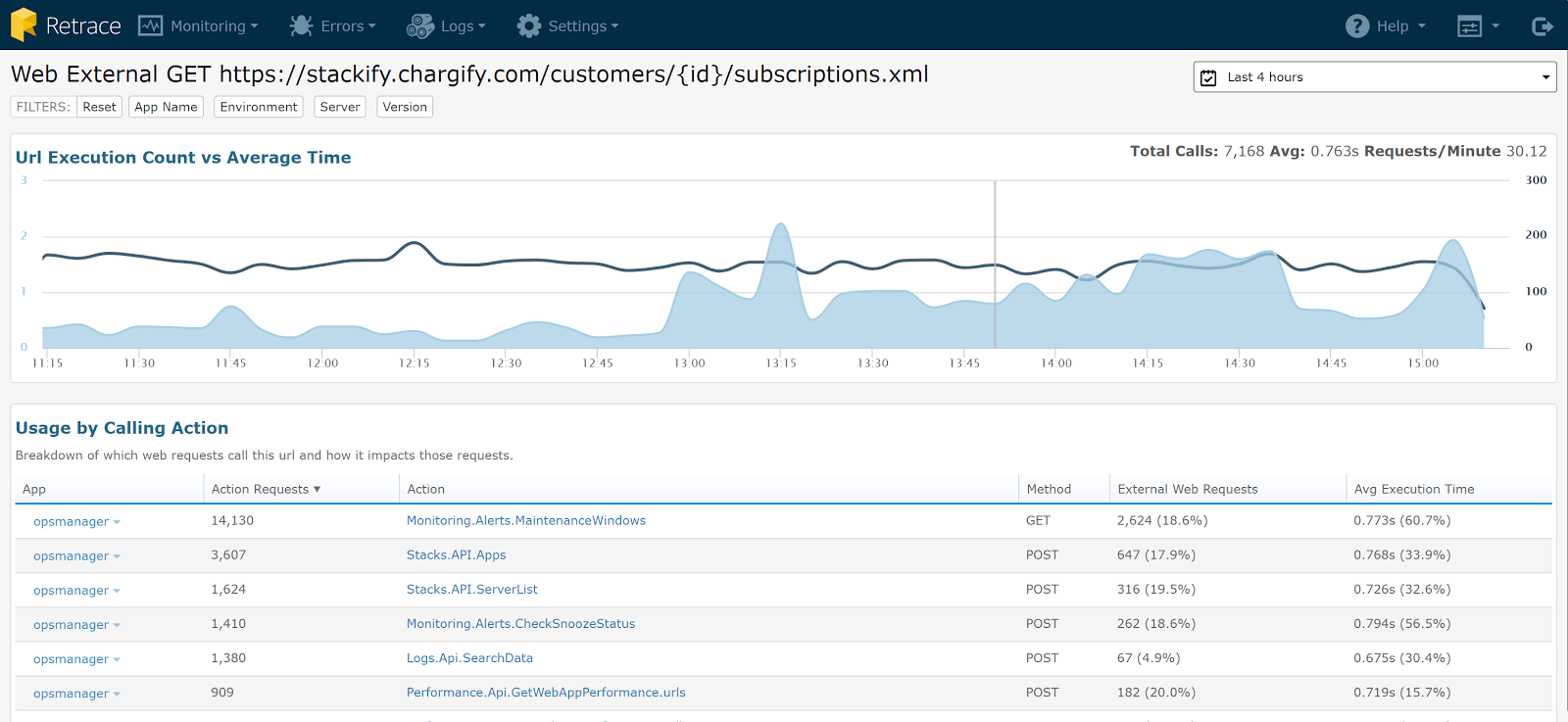This screenshot has width=1568, height=722.
Task: Open the Monitoring menu
Action: coord(199,26)
